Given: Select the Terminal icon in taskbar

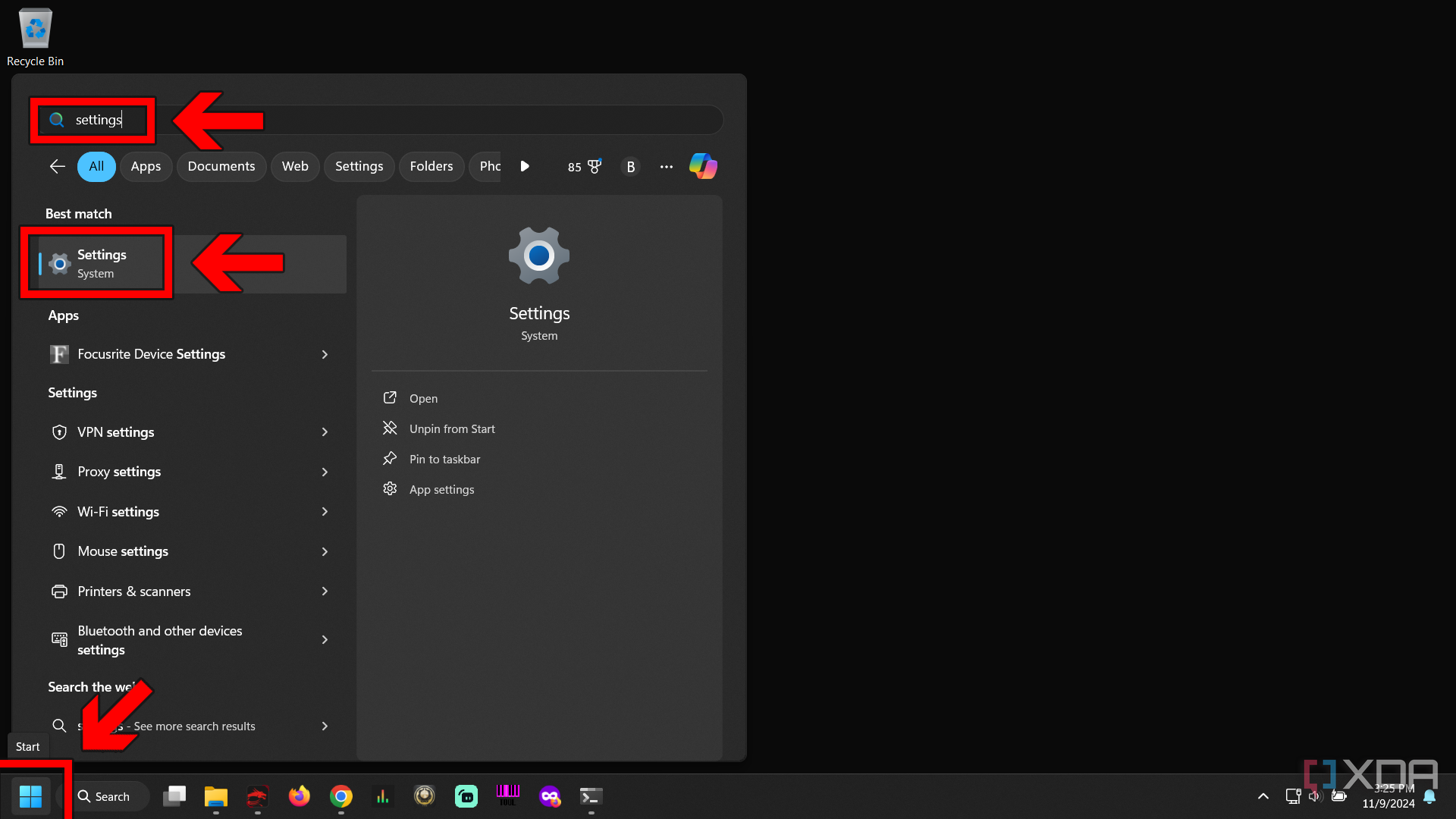Looking at the screenshot, I should coord(591,795).
